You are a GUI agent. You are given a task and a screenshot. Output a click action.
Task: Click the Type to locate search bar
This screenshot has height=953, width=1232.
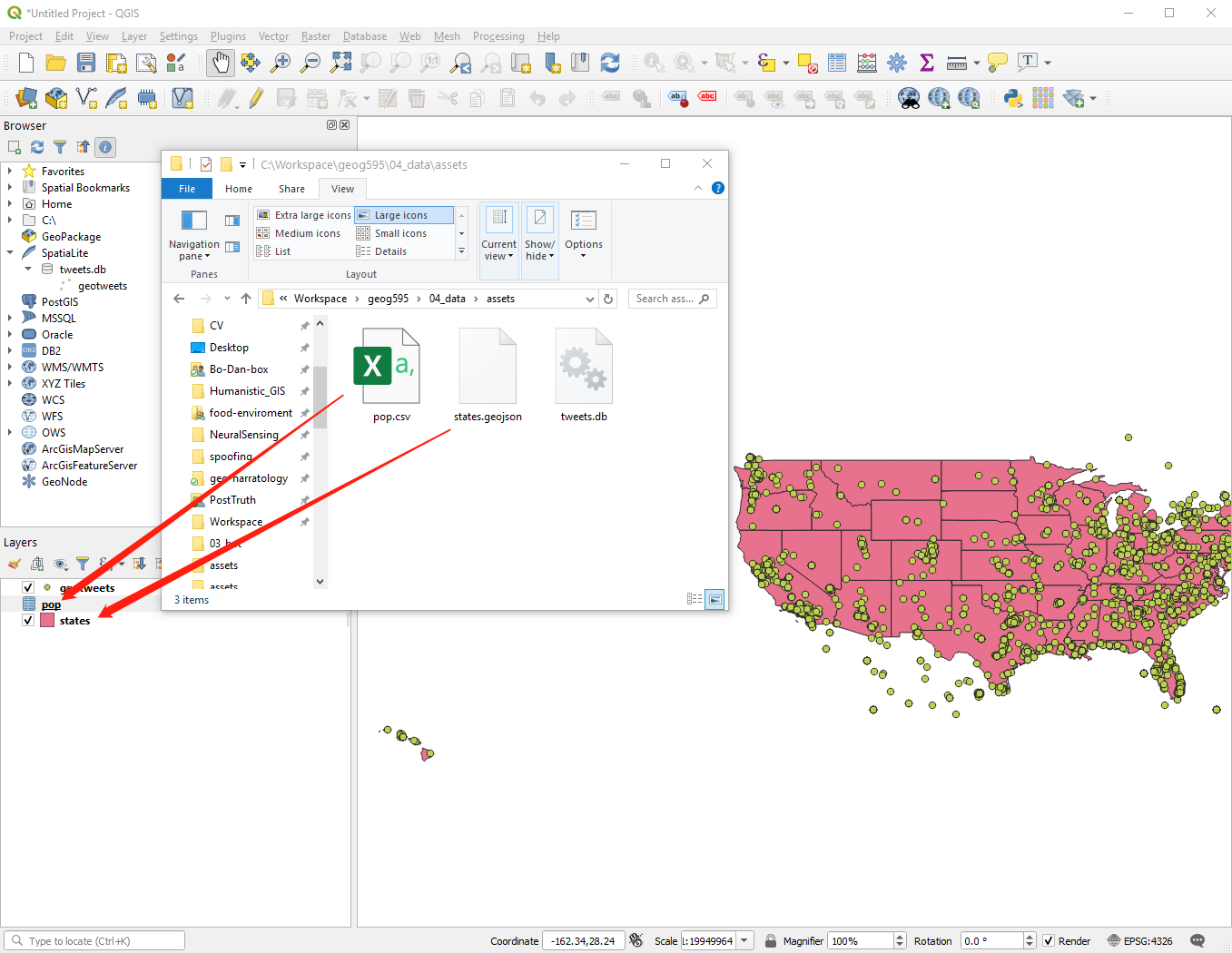pos(94,939)
